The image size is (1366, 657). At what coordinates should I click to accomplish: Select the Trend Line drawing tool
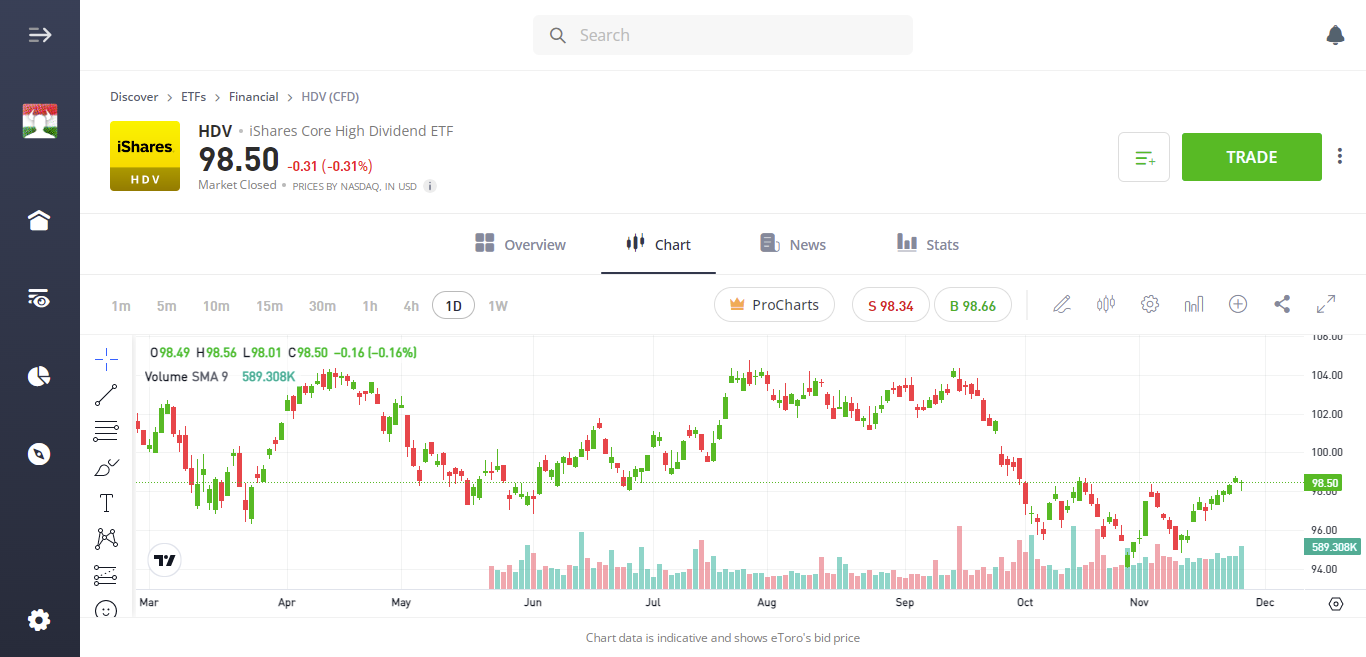pyautogui.click(x=106, y=394)
